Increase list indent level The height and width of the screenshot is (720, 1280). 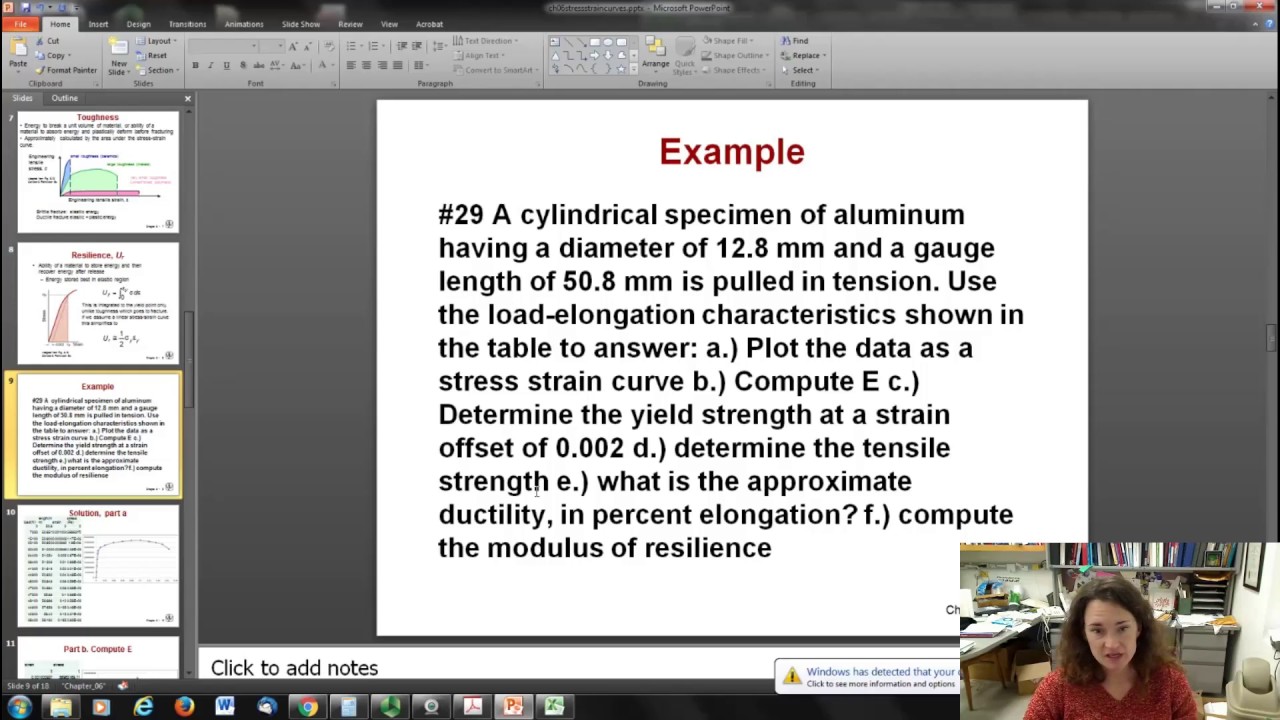(x=417, y=46)
